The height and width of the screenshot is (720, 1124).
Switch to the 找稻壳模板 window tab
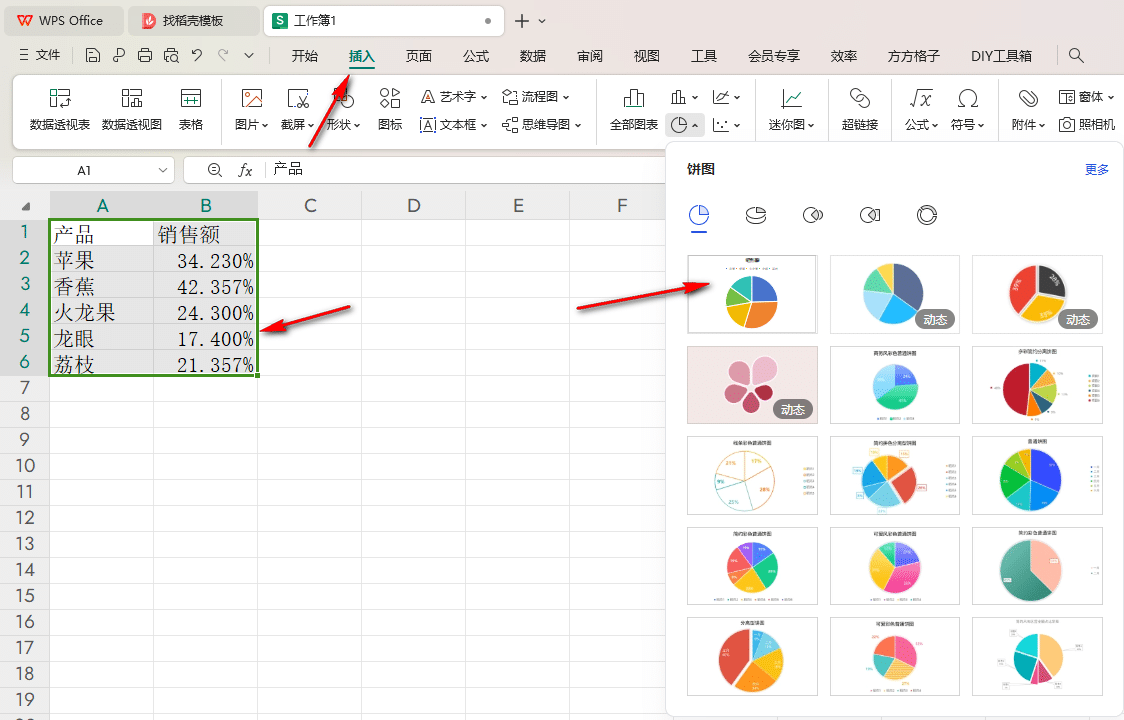(x=194, y=21)
